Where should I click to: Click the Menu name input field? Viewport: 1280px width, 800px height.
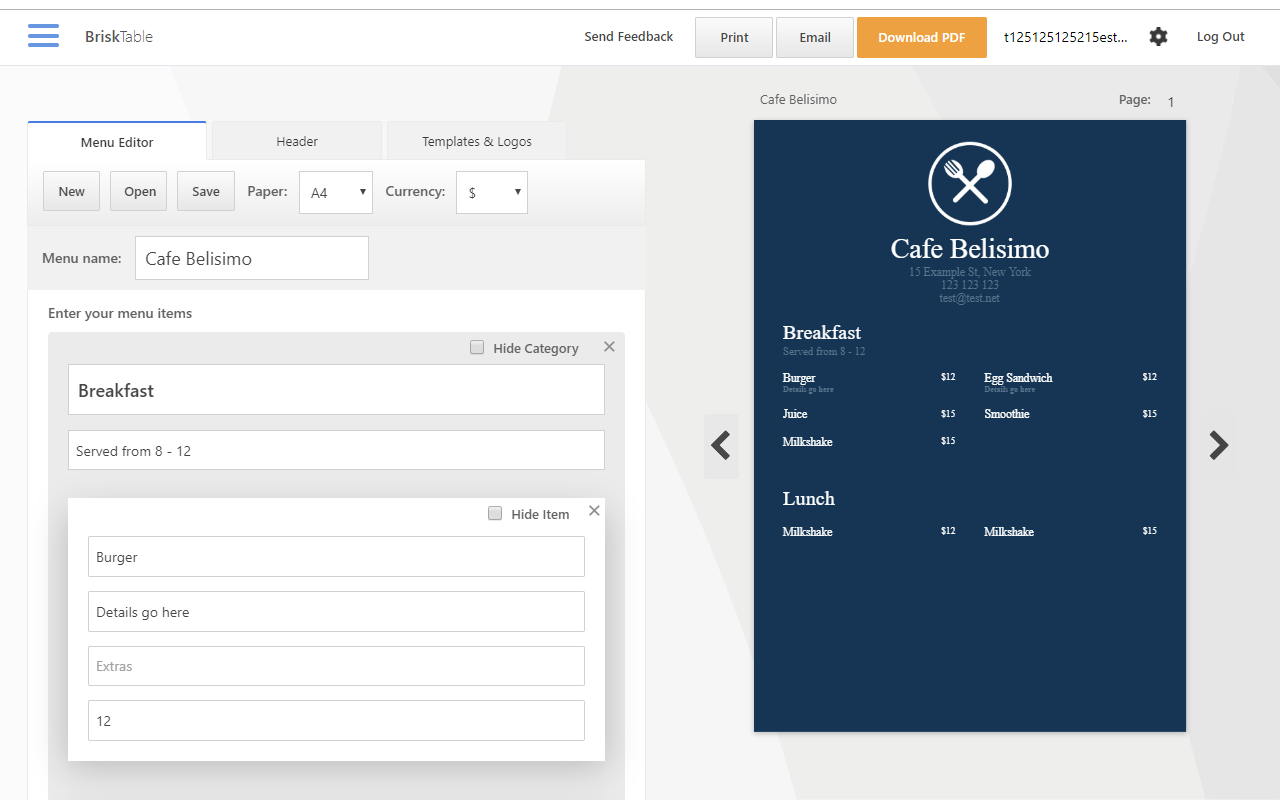coord(252,258)
